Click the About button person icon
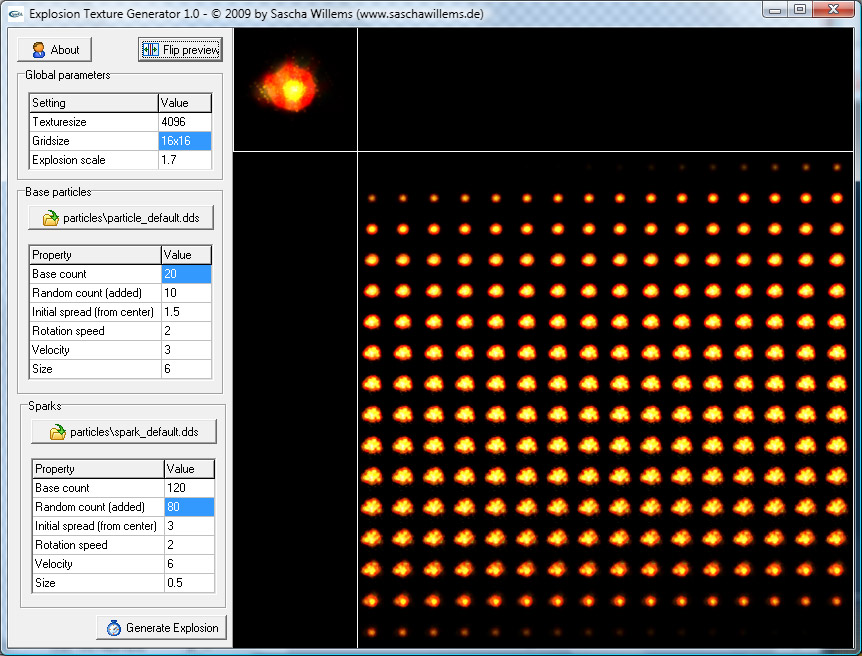Viewport: 862px width, 656px height. (x=39, y=50)
